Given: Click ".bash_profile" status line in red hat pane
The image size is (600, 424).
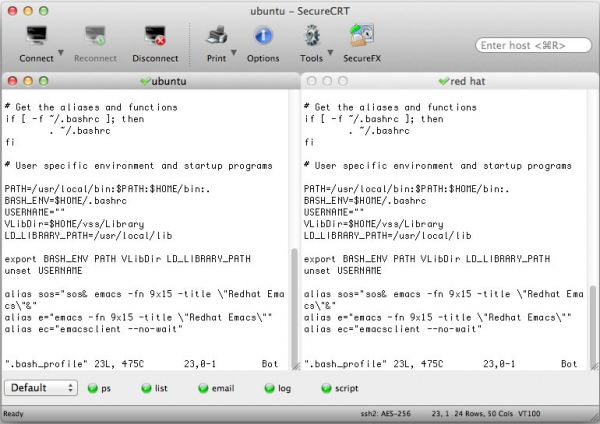Looking at the screenshot, I should 440,364.
